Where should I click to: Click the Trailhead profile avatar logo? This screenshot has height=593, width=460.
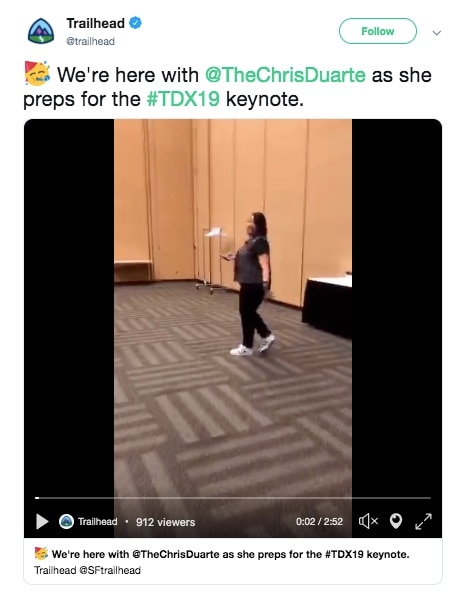(41, 31)
